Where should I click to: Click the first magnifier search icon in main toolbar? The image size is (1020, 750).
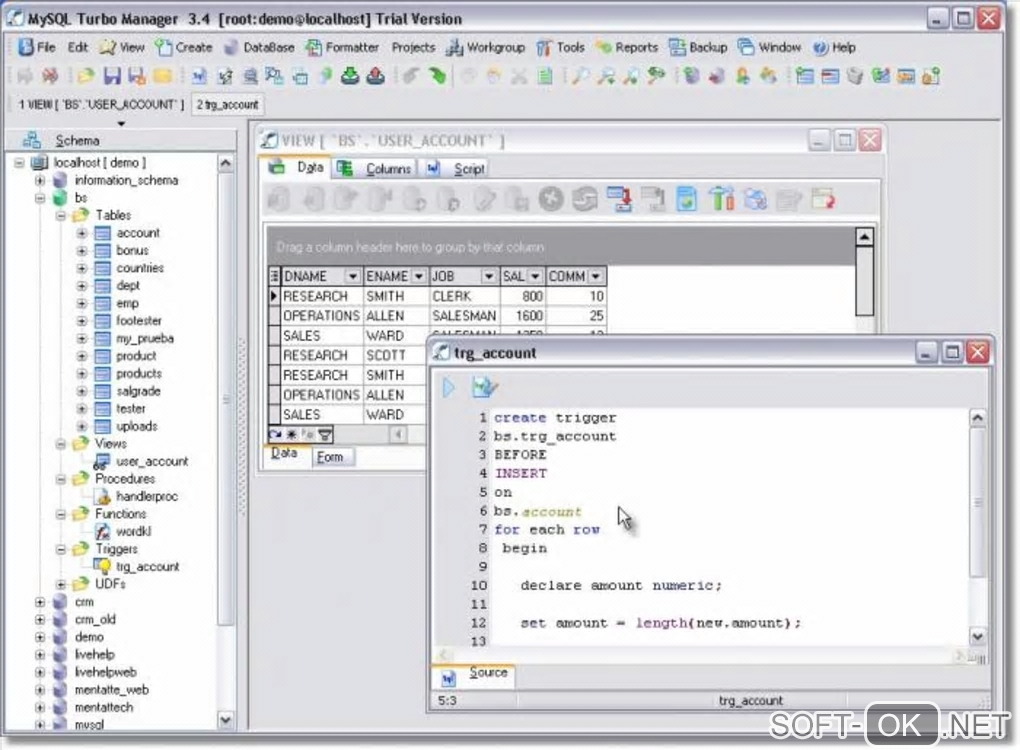point(580,76)
